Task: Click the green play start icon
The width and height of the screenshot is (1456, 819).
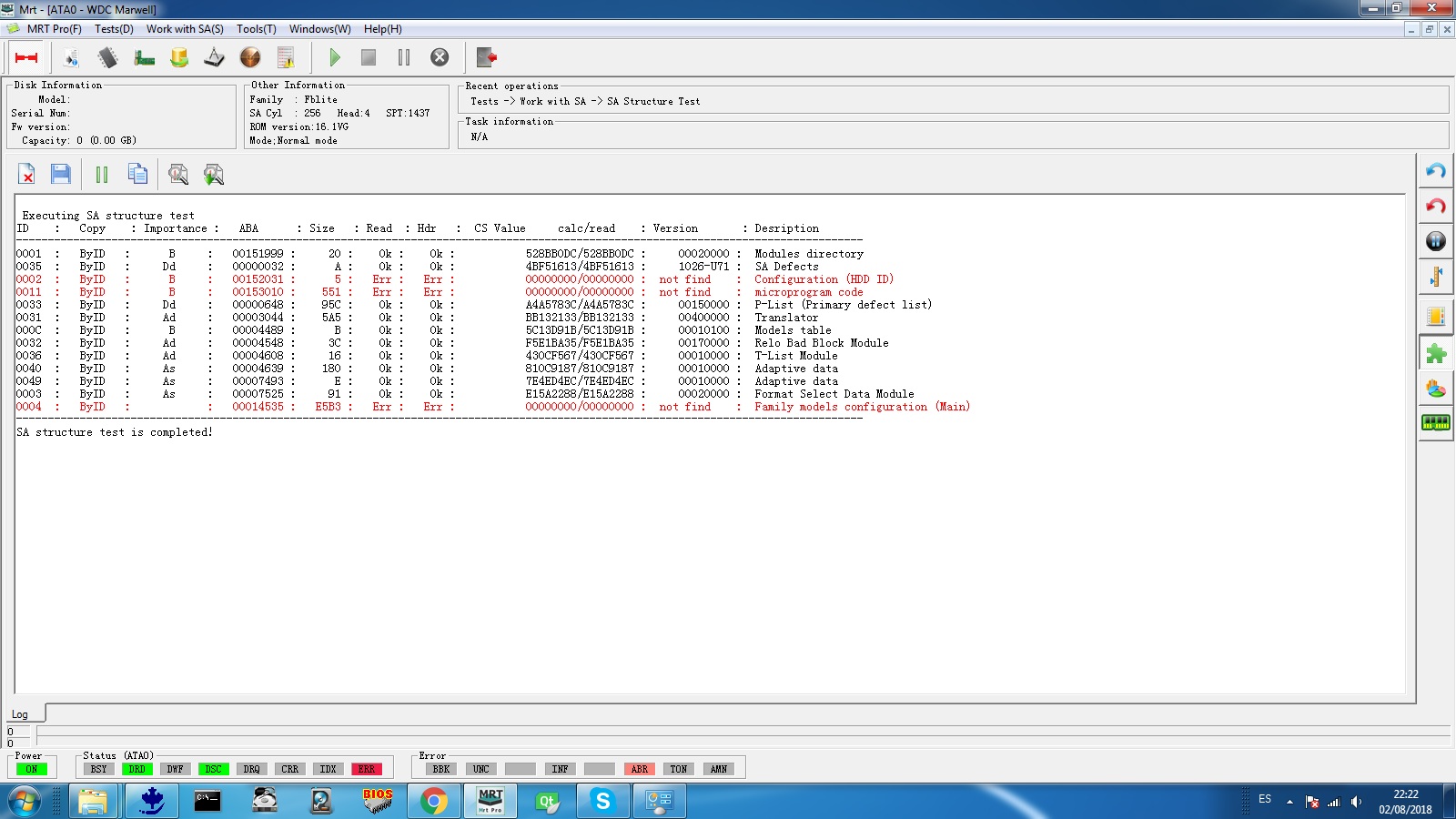Action: point(335,57)
